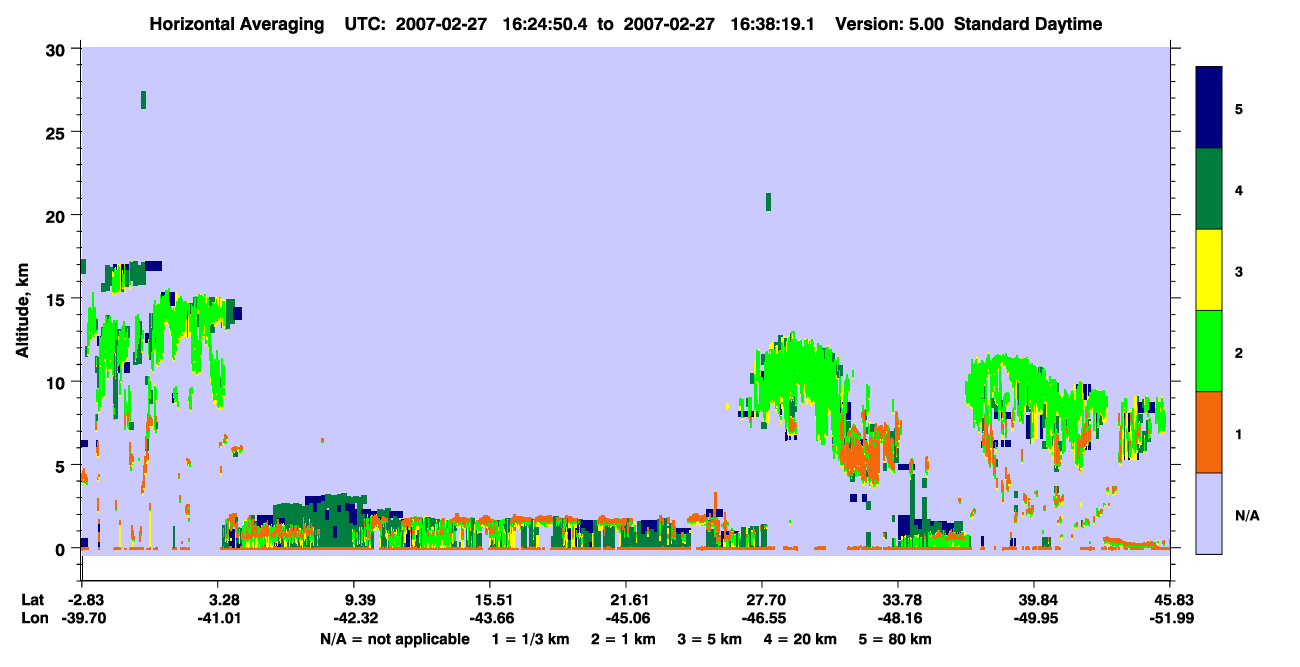Click longitude value '-48.16'
1300x667 pixels.
(x=898, y=618)
